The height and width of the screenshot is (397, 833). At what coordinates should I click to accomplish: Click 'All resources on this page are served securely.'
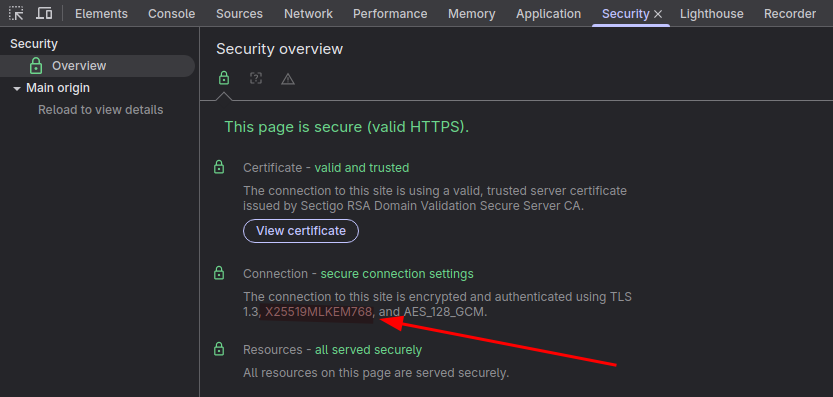point(376,373)
